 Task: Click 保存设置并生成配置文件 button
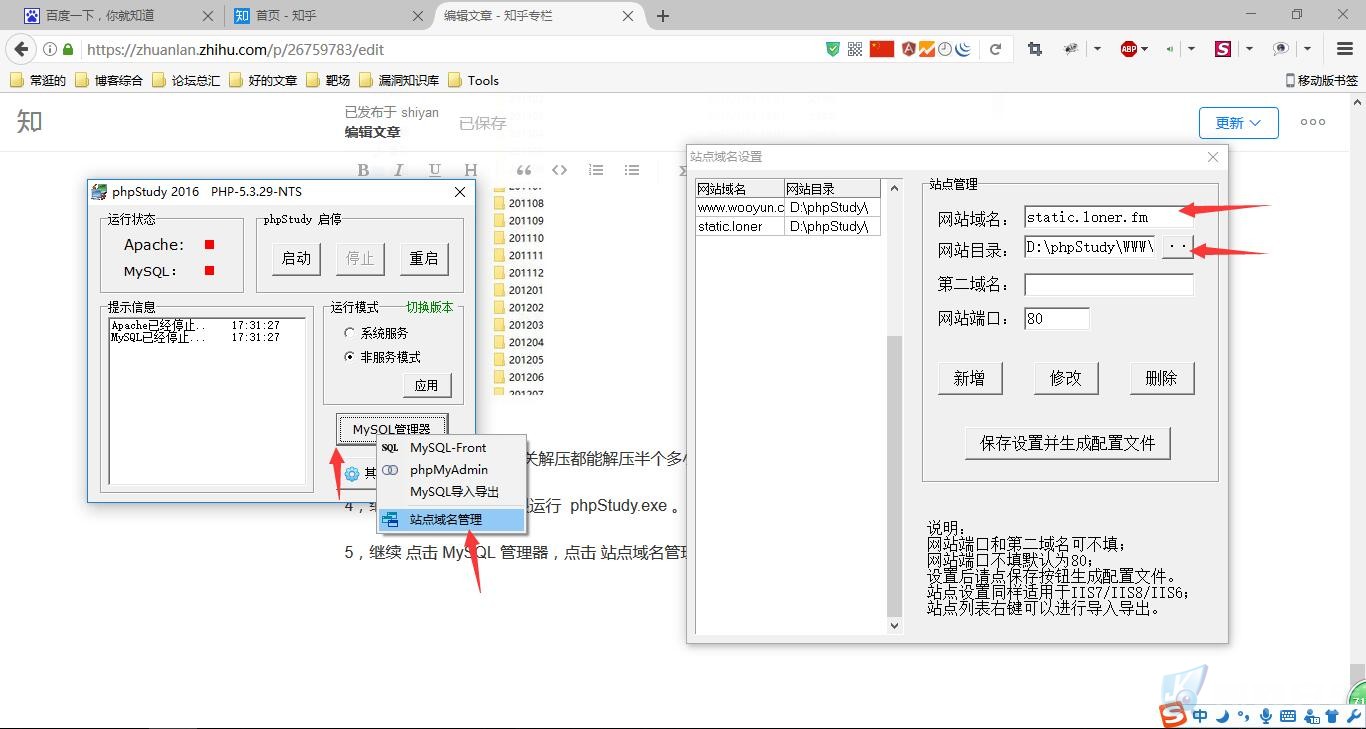coord(1068,443)
